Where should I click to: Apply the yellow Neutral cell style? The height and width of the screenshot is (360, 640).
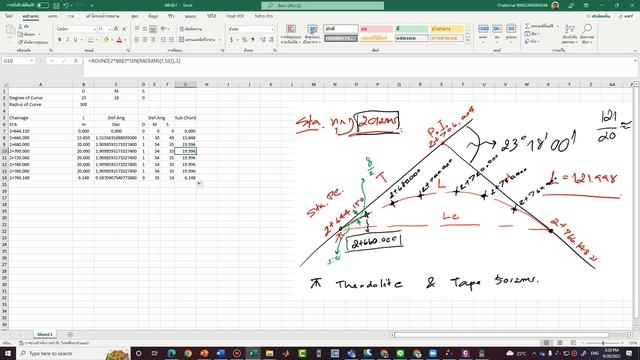tap(447, 29)
